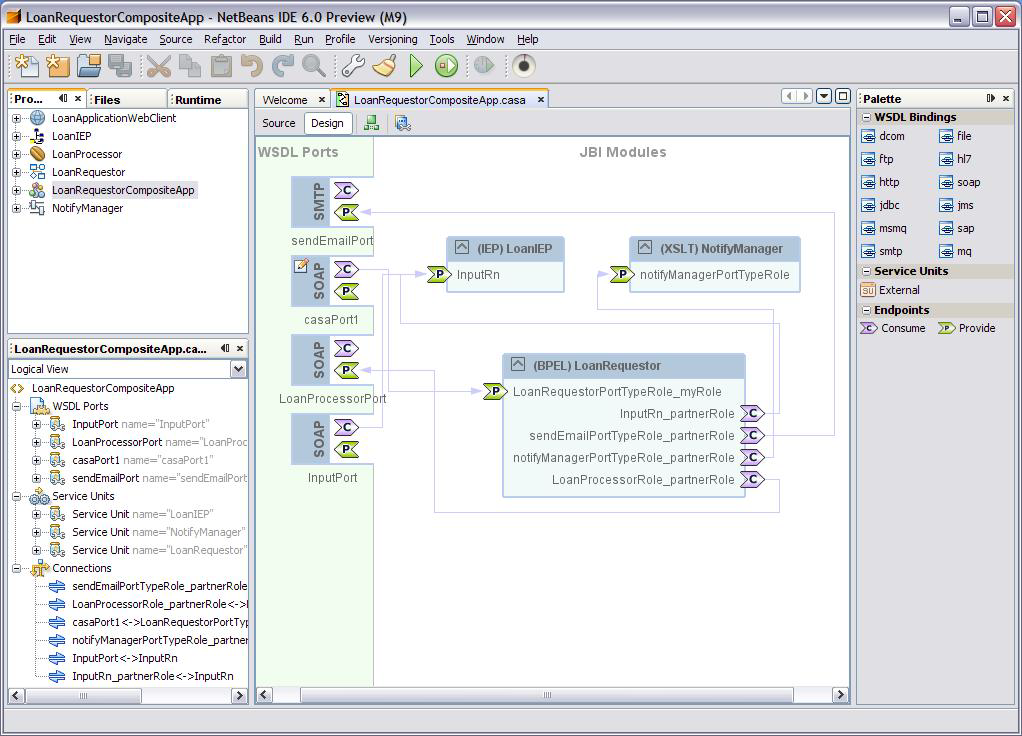The image size is (1022, 736).
Task: Collapse the (IEP) LoanIEP module box
Action: coord(461,247)
